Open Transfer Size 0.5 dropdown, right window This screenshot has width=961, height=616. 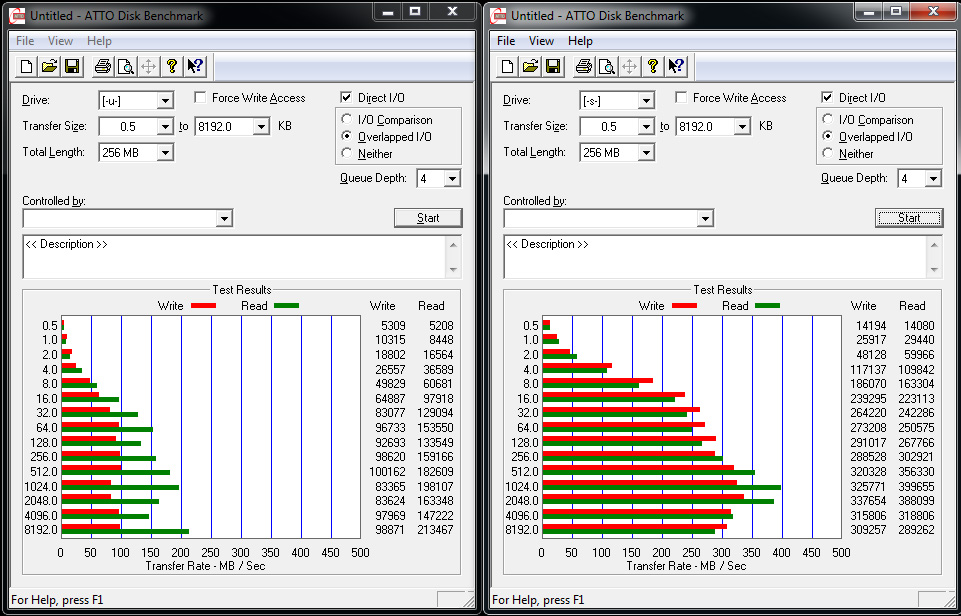pyautogui.click(x=646, y=127)
